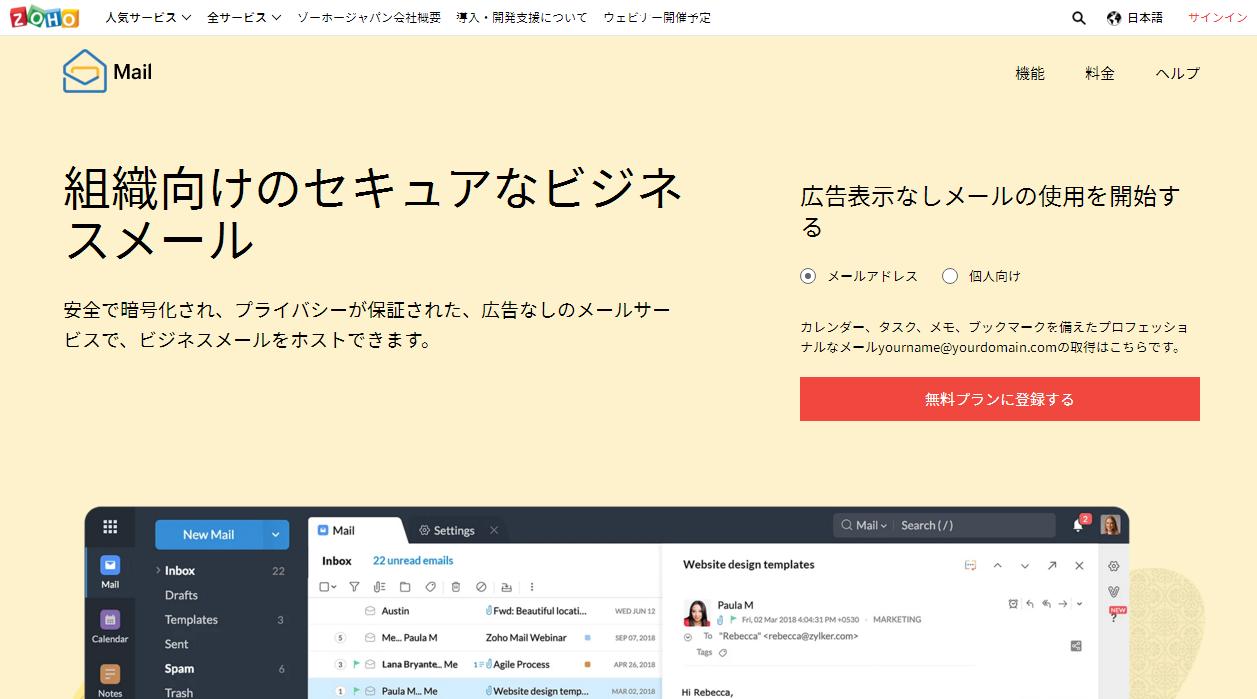Image resolution: width=1257 pixels, height=699 pixels.
Task: Click the New Mail button
Action: point(209,535)
